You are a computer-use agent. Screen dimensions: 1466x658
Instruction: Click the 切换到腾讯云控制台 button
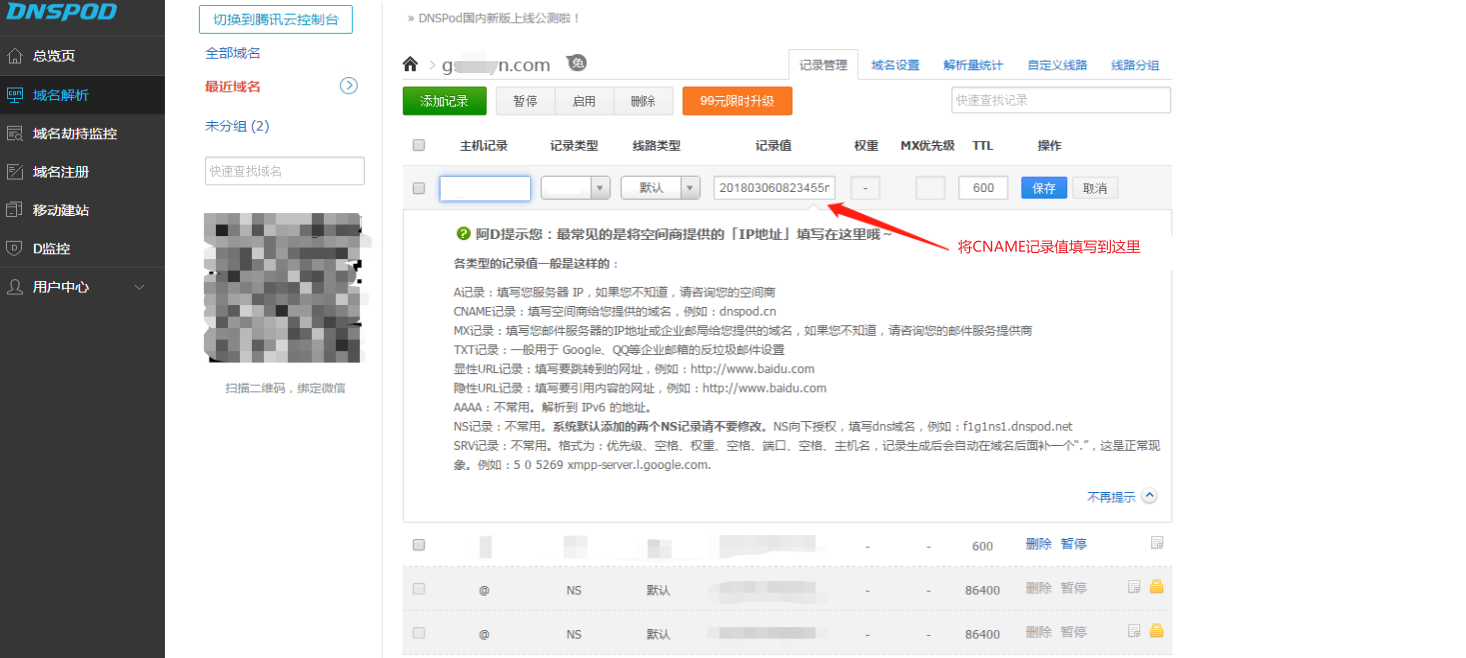(x=276, y=19)
